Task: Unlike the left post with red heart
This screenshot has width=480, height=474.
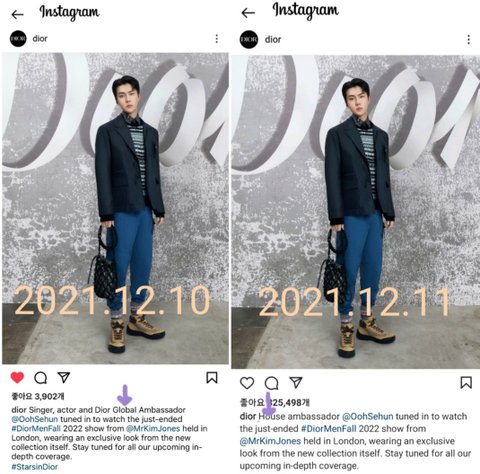Action: pos(17,377)
